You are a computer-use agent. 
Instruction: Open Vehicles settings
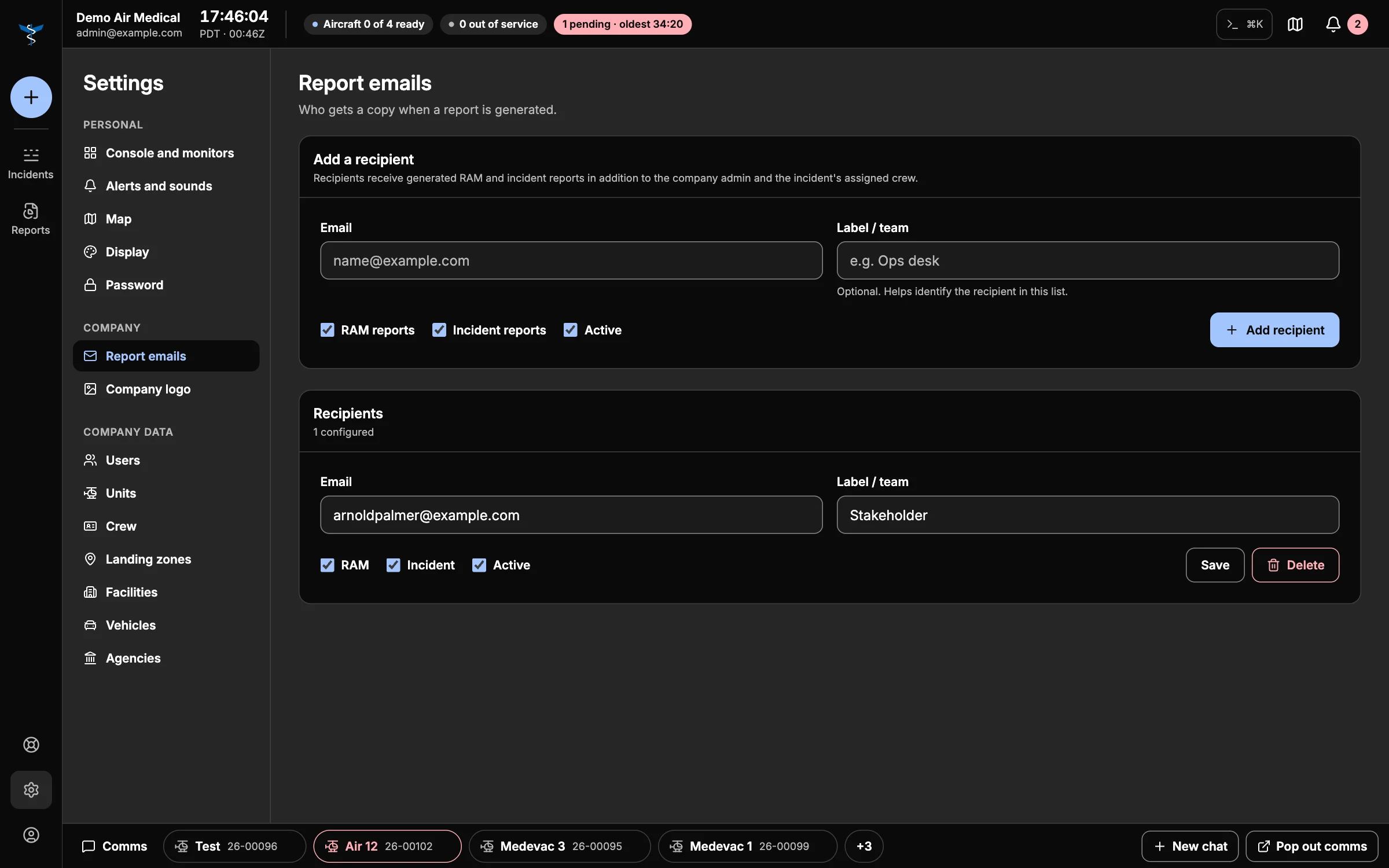pyautogui.click(x=166, y=625)
